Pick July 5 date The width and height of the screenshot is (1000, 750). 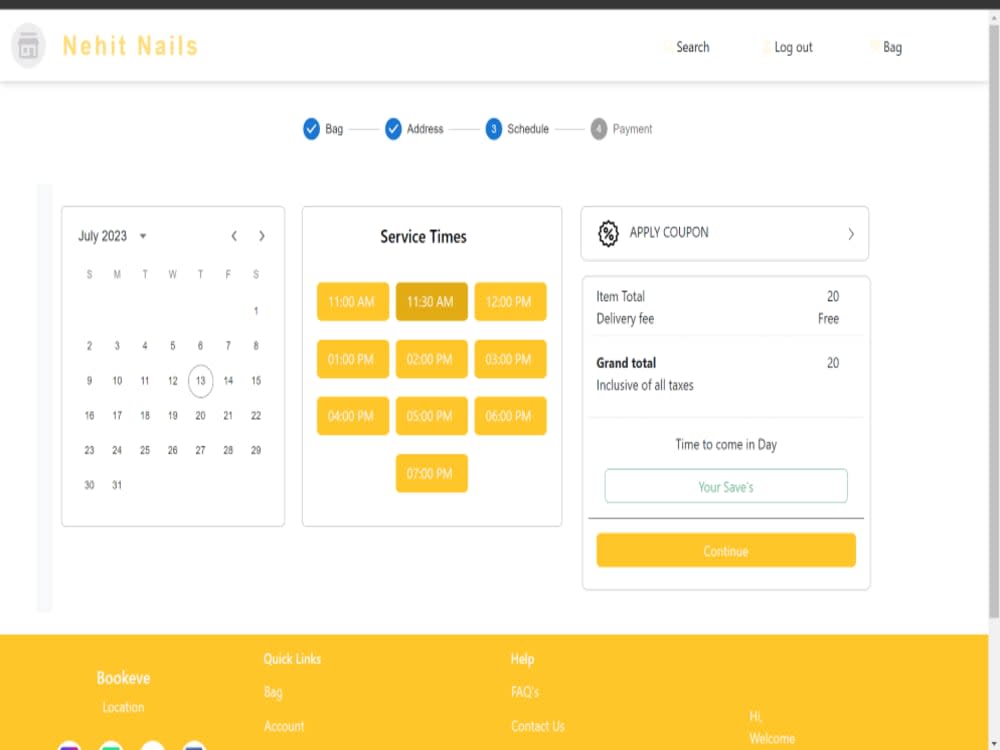click(173, 346)
